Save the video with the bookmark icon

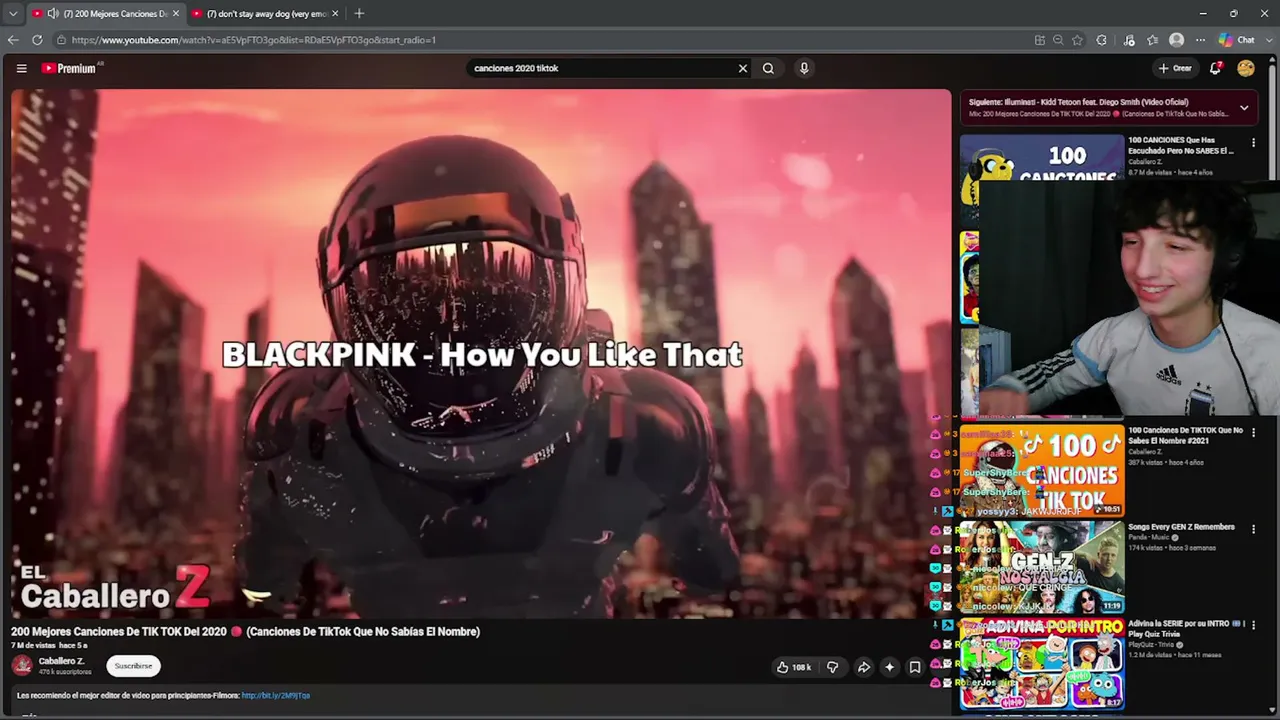[x=914, y=667]
